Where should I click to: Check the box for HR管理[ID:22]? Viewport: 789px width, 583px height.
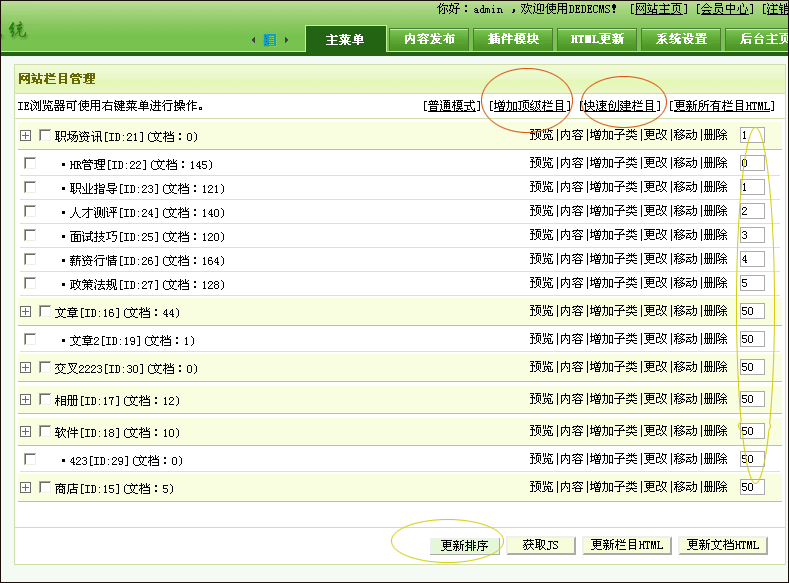[x=30, y=163]
